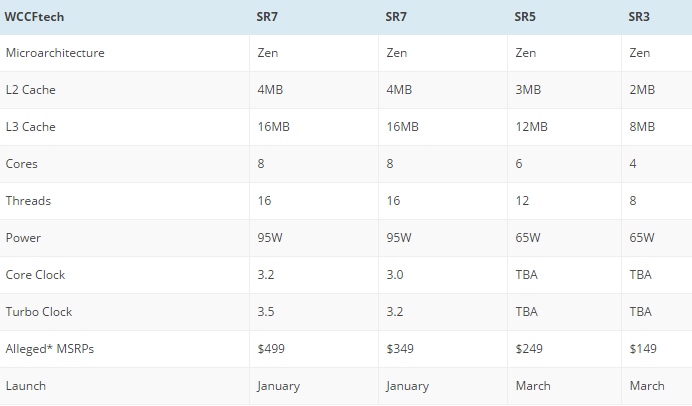692x406 pixels.
Task: Select the $349 price cell
Action: tap(400, 349)
